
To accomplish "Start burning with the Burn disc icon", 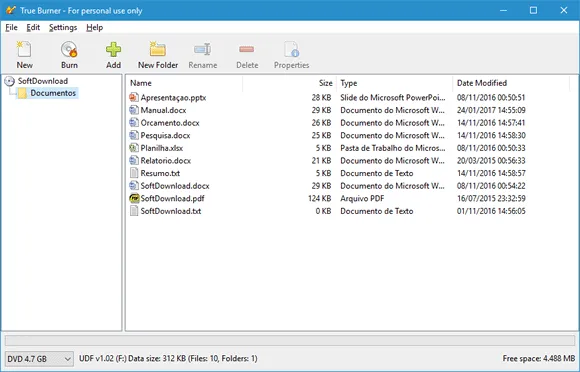I will pyautogui.click(x=69, y=50).
